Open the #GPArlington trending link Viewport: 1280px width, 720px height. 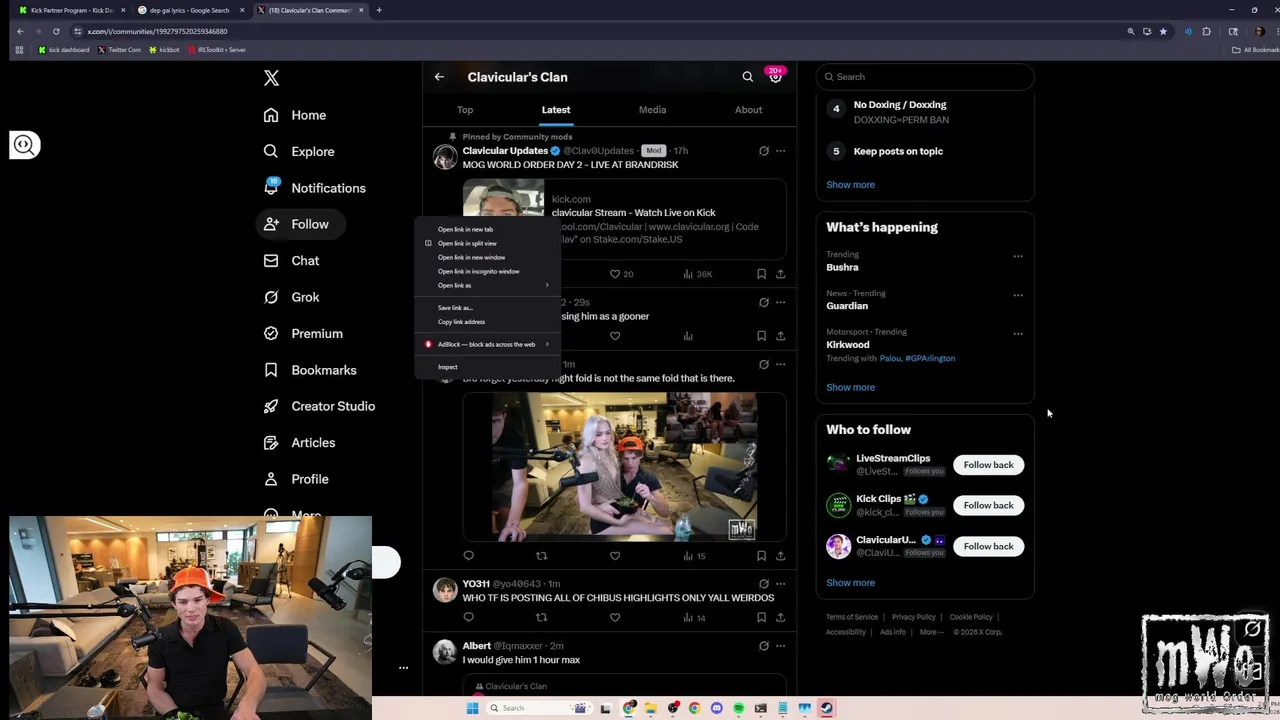(930, 358)
